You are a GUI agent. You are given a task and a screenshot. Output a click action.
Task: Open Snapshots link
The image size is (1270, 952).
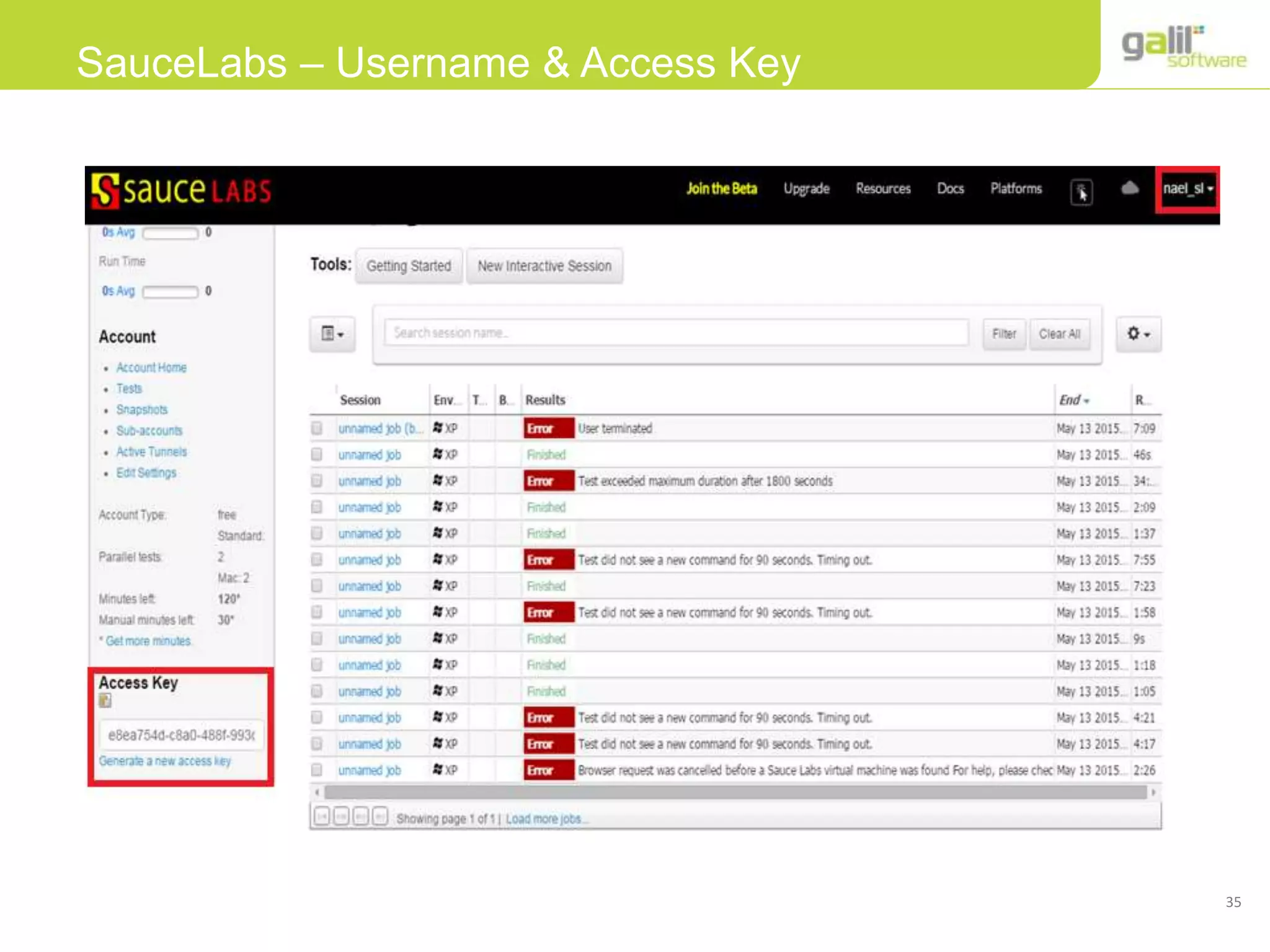click(x=142, y=410)
